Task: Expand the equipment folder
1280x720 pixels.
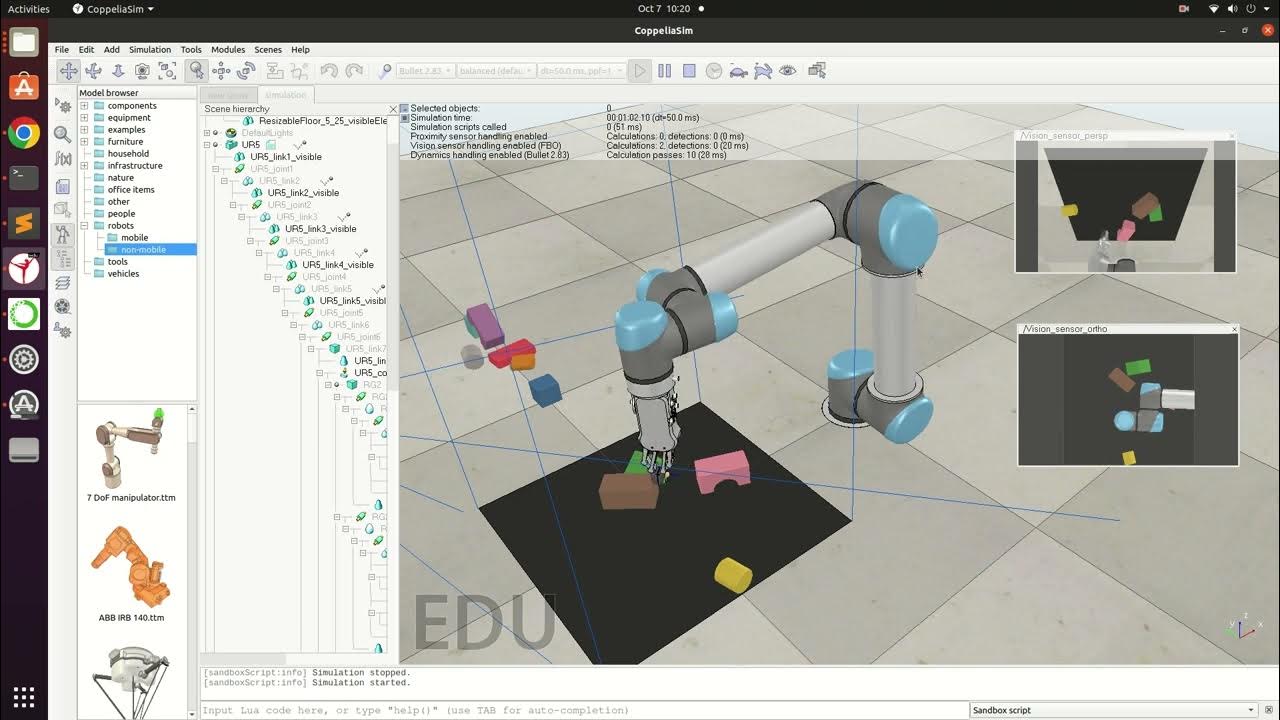Action: (x=85, y=118)
